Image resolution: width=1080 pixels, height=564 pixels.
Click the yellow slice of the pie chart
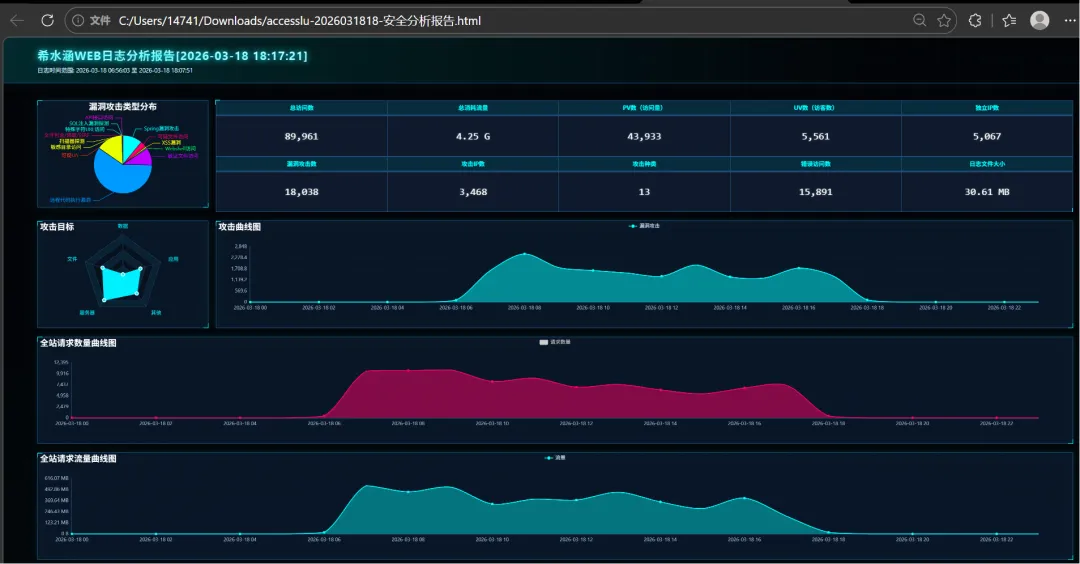tap(113, 147)
